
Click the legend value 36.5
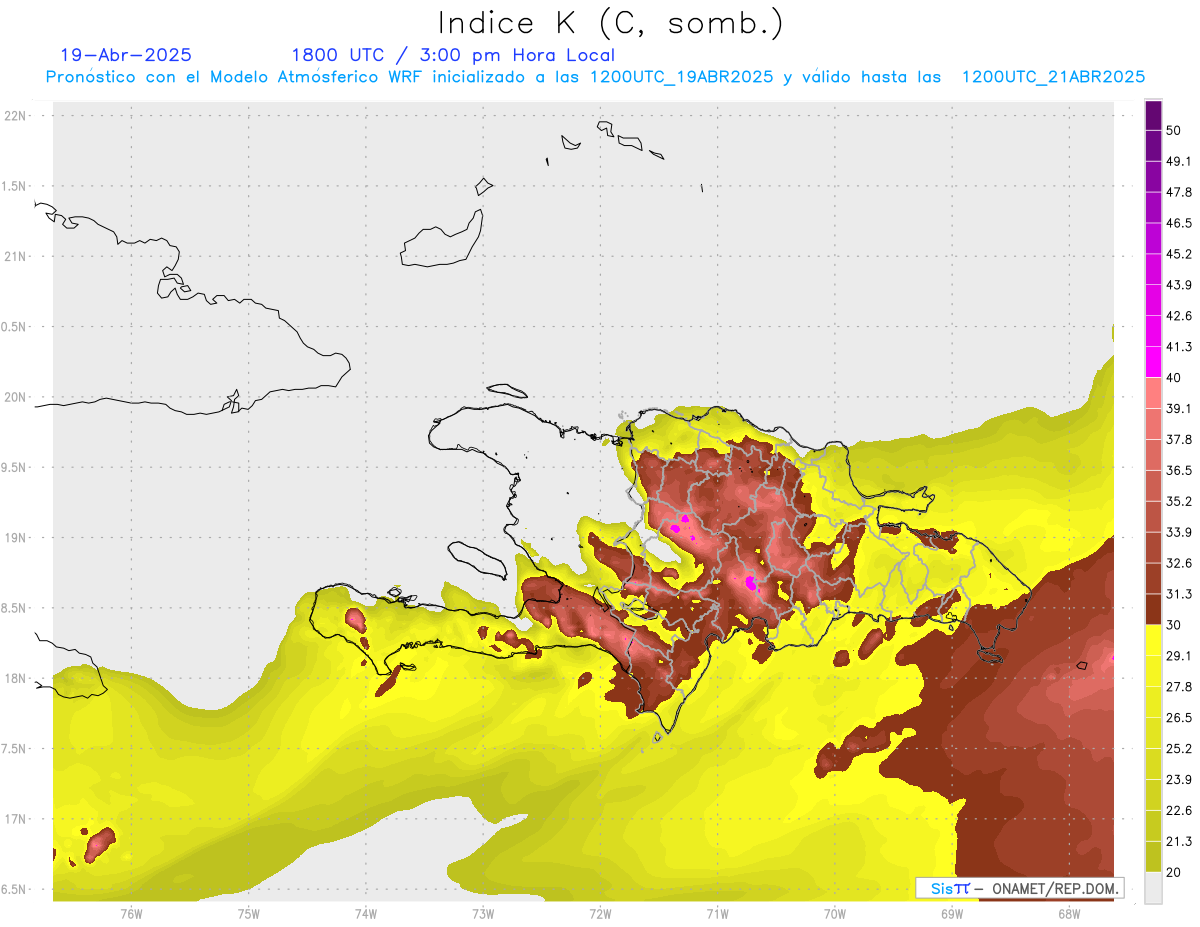click(1179, 470)
